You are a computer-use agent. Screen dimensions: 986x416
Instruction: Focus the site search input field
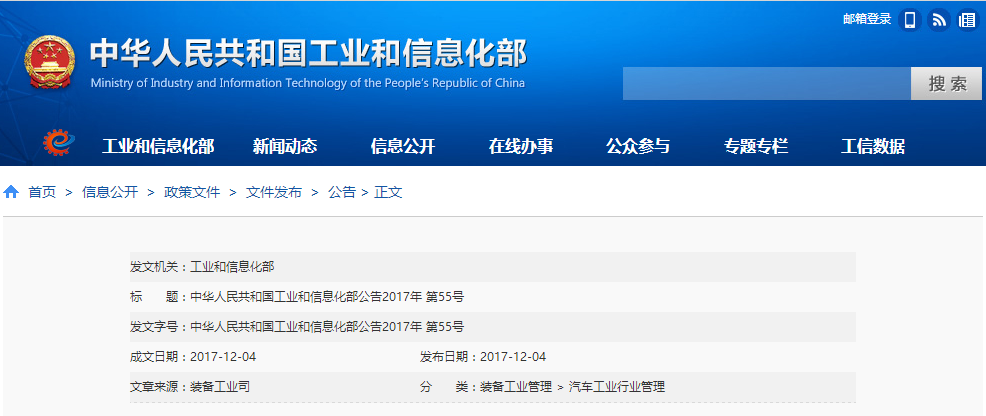coord(766,84)
